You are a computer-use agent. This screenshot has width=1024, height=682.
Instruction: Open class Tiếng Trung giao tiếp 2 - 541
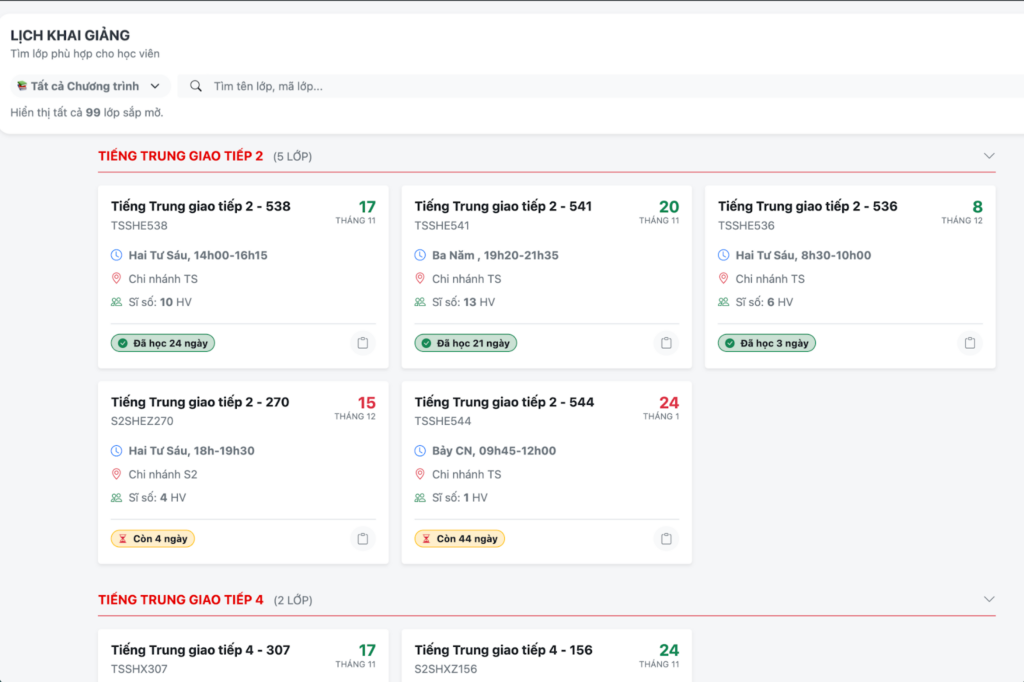click(503, 206)
